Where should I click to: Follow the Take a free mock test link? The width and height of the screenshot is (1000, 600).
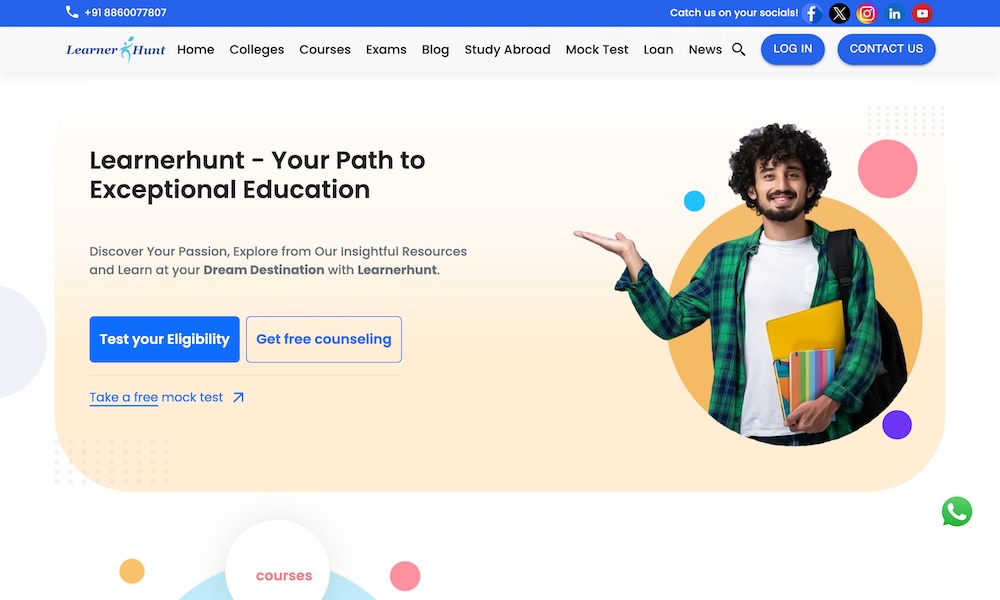156,397
